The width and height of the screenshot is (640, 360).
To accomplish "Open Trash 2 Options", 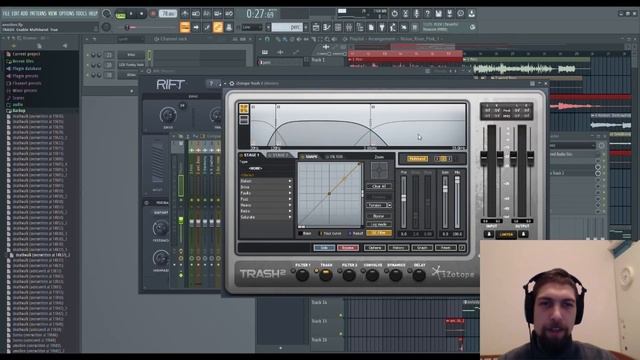I will (375, 248).
